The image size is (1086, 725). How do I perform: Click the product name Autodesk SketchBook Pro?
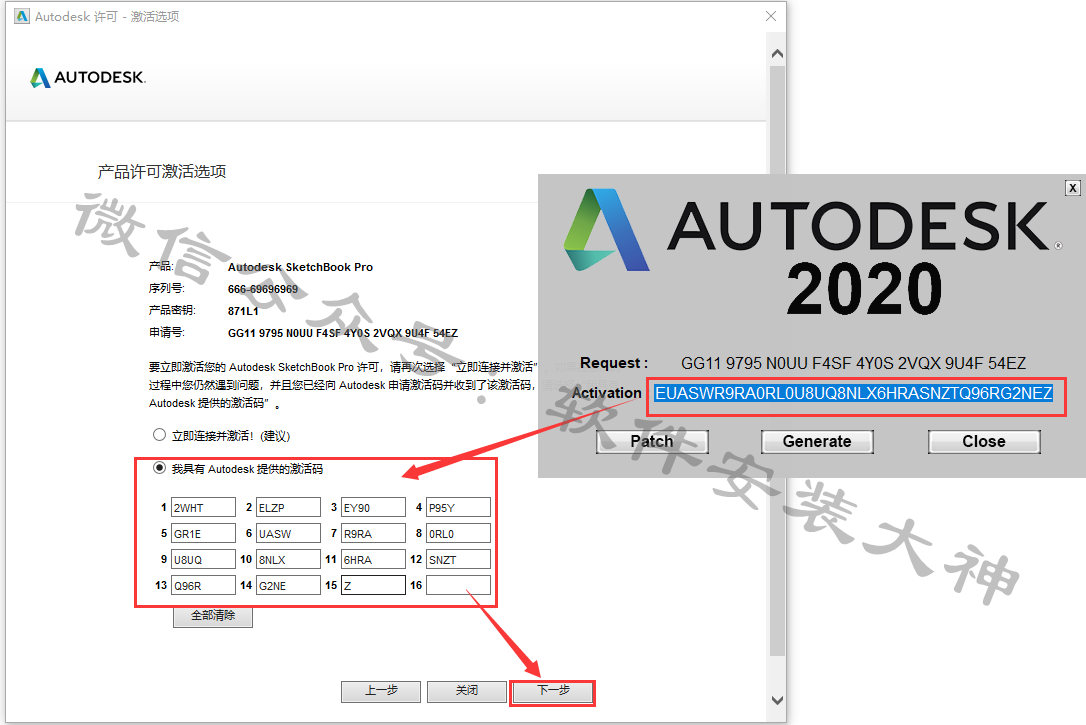(x=300, y=267)
